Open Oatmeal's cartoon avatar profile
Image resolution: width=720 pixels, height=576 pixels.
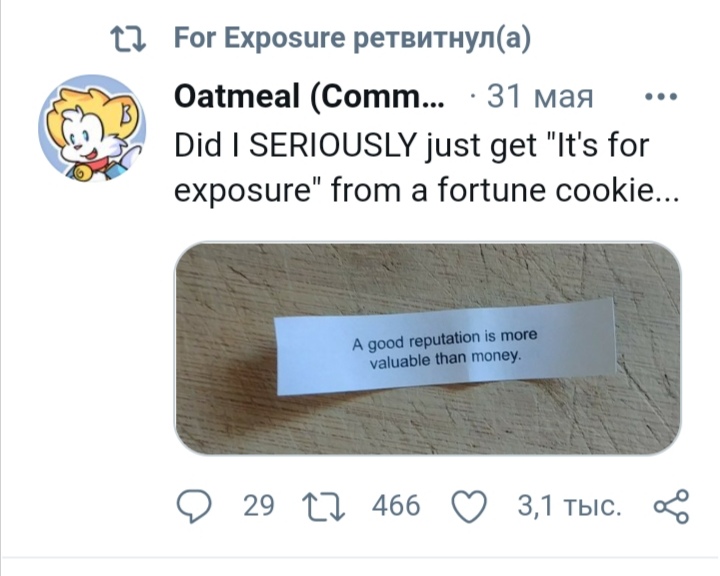(92, 128)
